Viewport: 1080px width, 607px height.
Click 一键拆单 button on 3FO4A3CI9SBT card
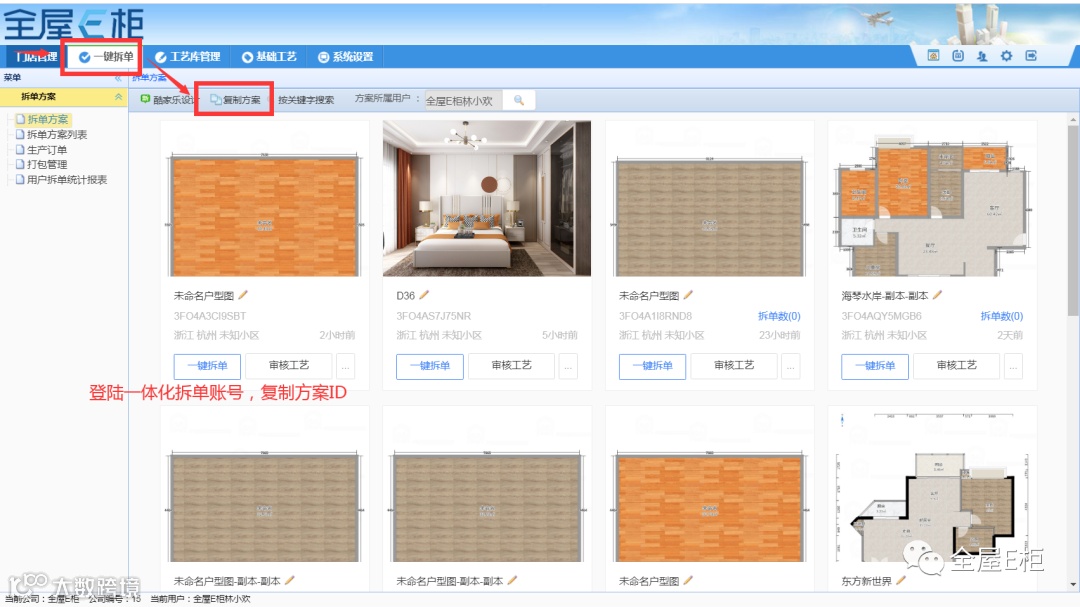207,366
